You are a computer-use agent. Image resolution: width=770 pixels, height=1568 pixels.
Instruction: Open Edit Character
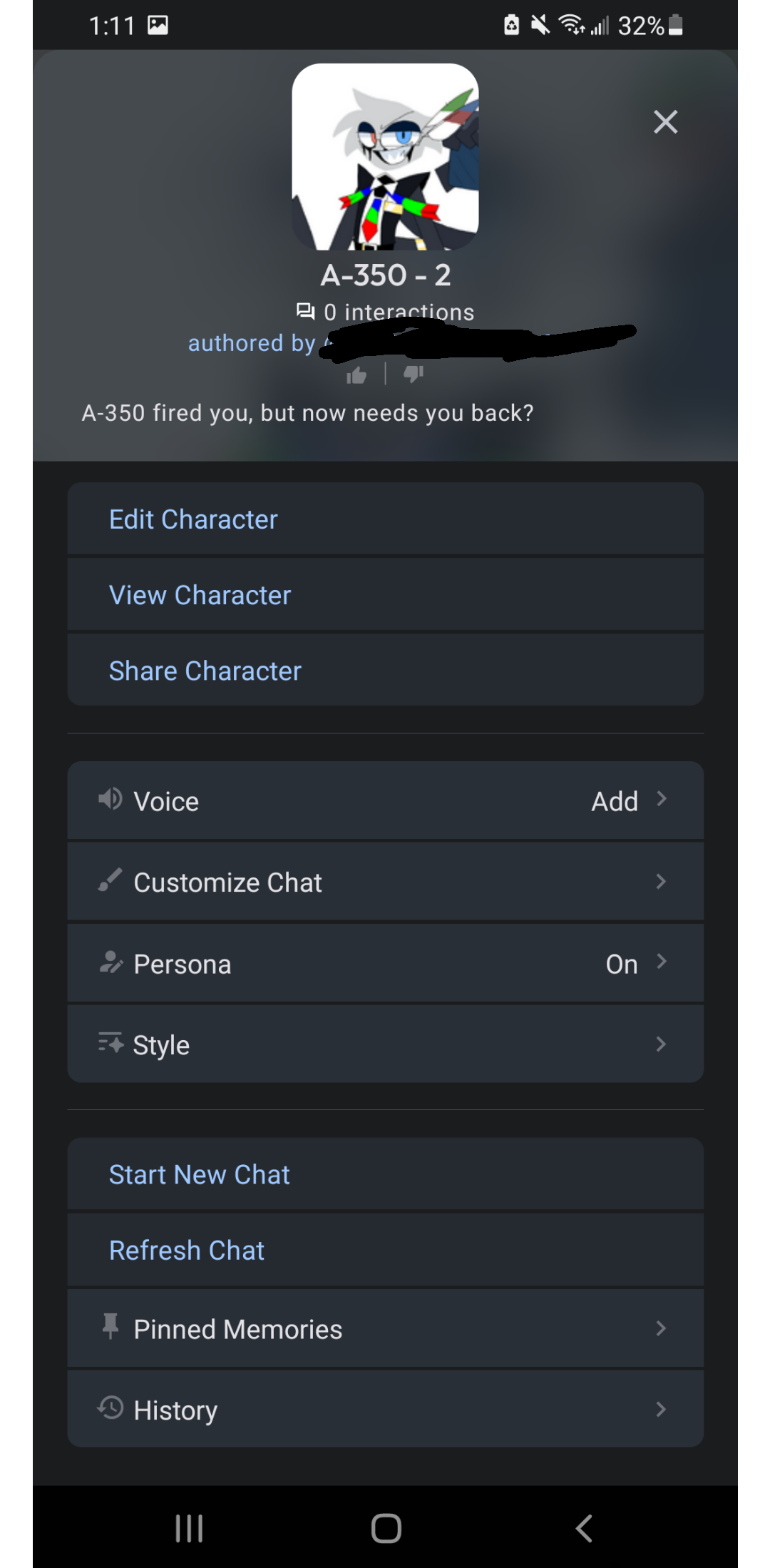tap(193, 519)
